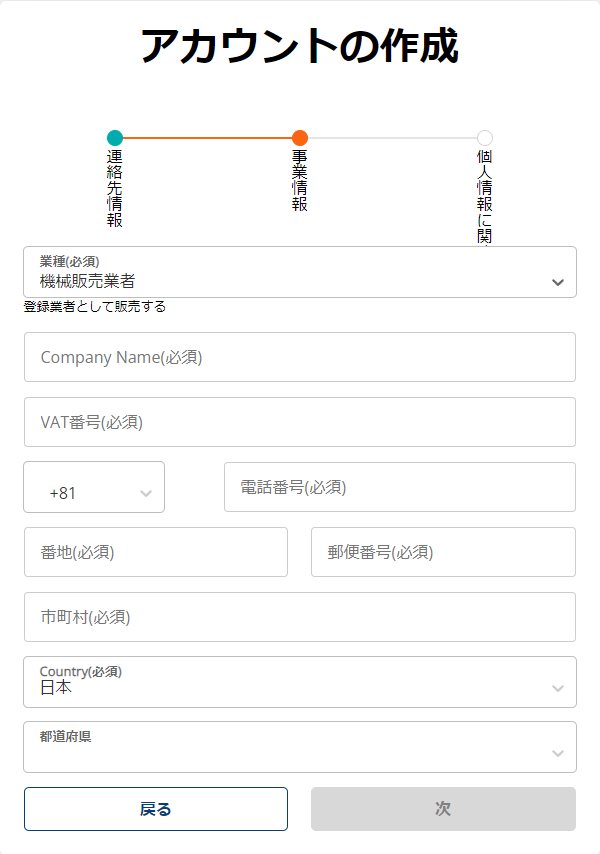Focus the VAT番号 input field
The image size is (600, 854).
click(x=300, y=422)
